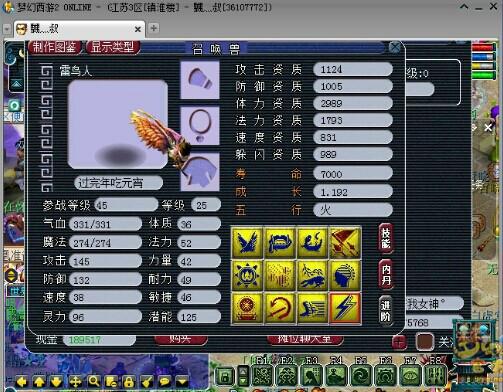Click the top pet bracer equipment slot
Viewport: 503px width, 392px height.
[200, 80]
